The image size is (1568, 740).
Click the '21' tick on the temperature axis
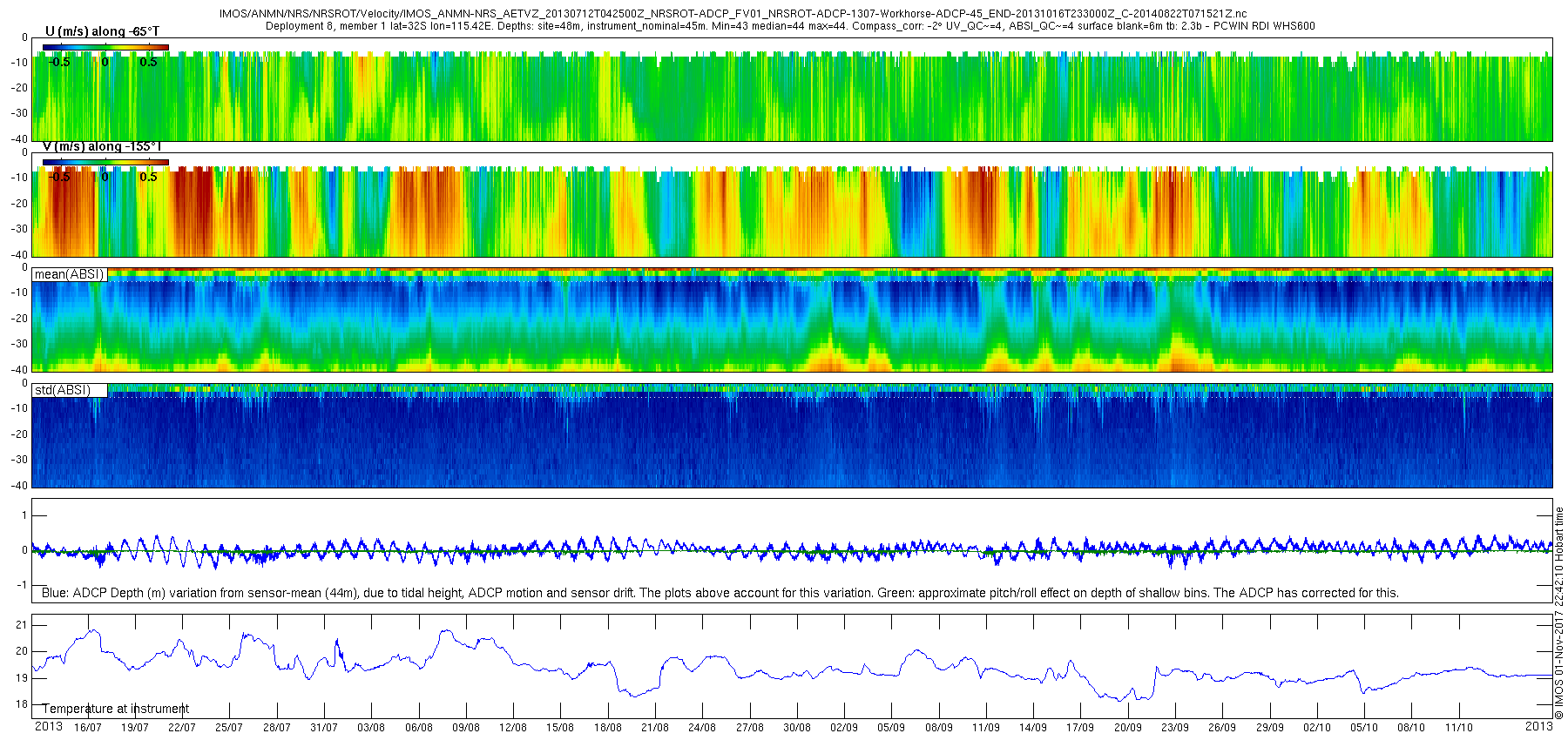(x=22, y=625)
